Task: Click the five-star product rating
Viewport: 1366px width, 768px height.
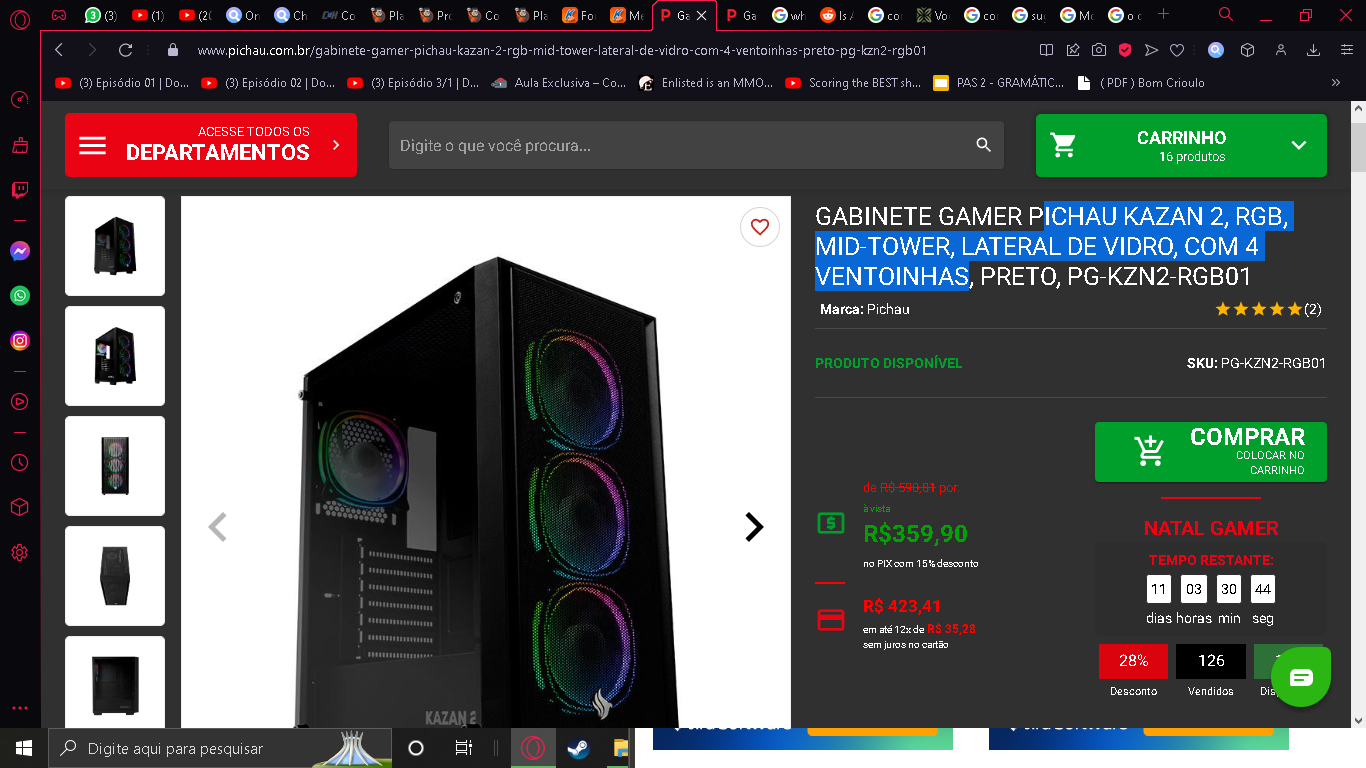Action: click(1259, 309)
